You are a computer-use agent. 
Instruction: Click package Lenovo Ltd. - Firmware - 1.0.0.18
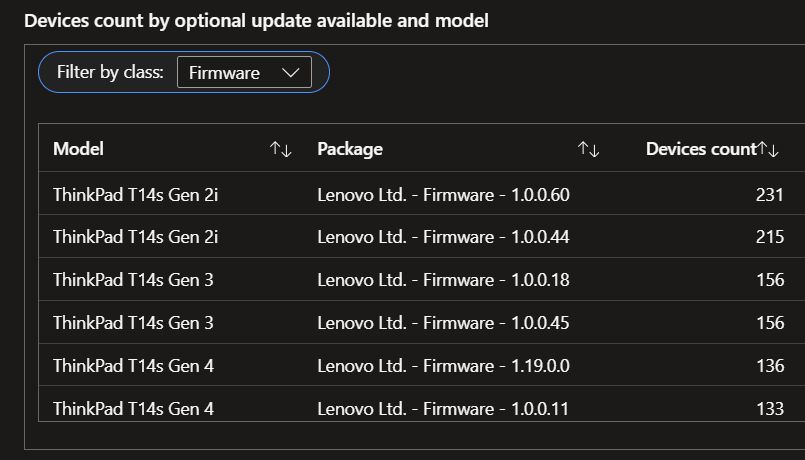[x=443, y=280]
